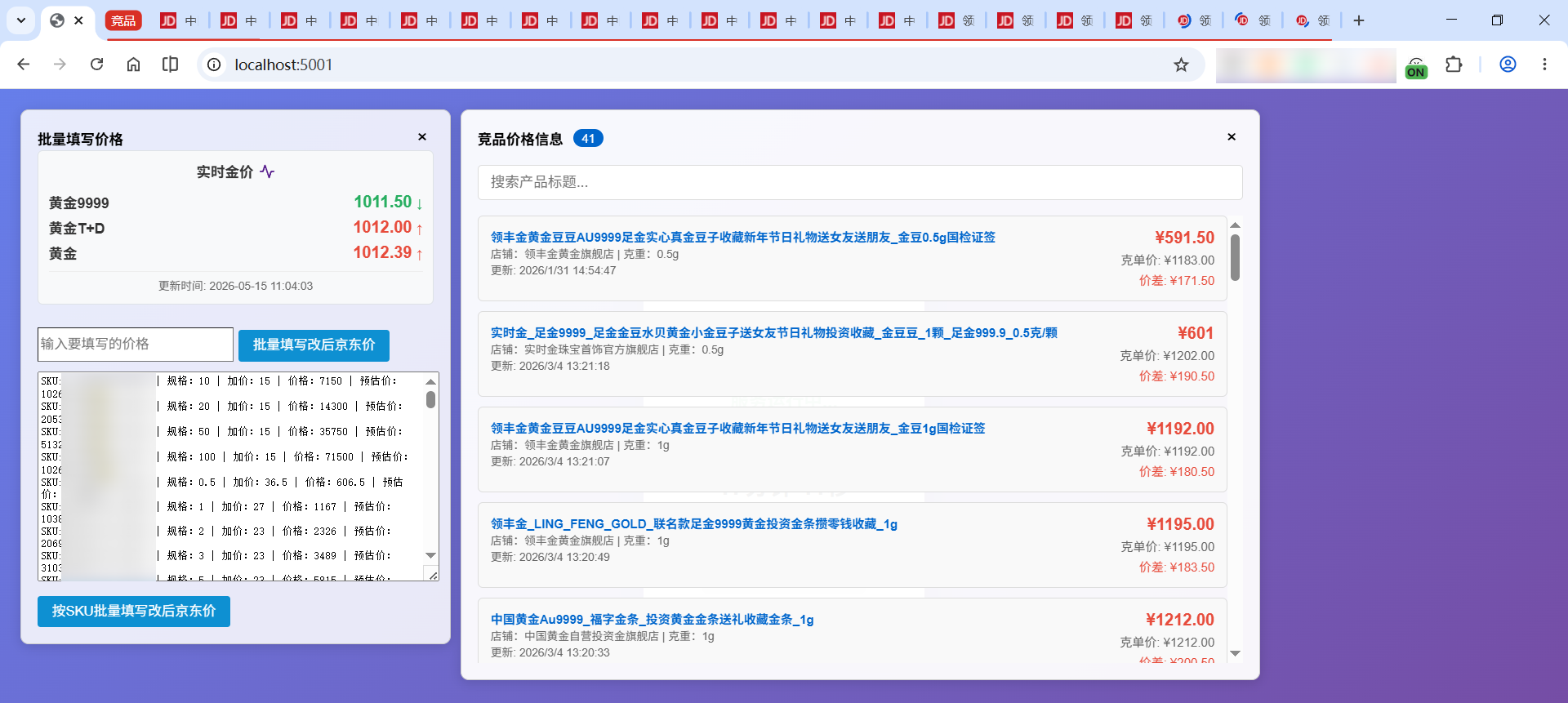Click the 更新时间 timestamp text
Viewport: 1568px width, 703px height.
click(235, 286)
